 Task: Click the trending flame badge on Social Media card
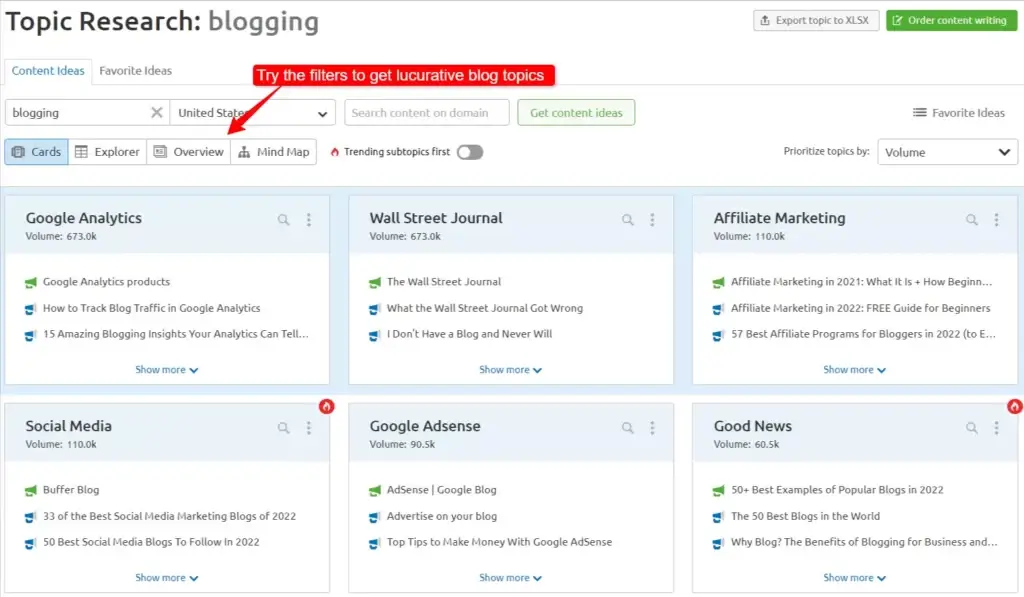(x=327, y=406)
